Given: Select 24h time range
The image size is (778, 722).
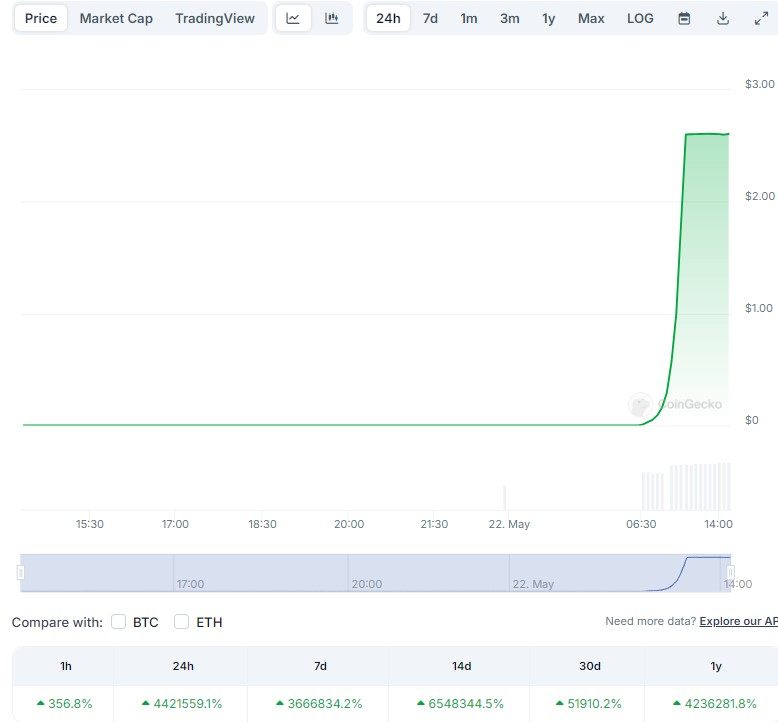Looking at the screenshot, I should pos(388,18).
